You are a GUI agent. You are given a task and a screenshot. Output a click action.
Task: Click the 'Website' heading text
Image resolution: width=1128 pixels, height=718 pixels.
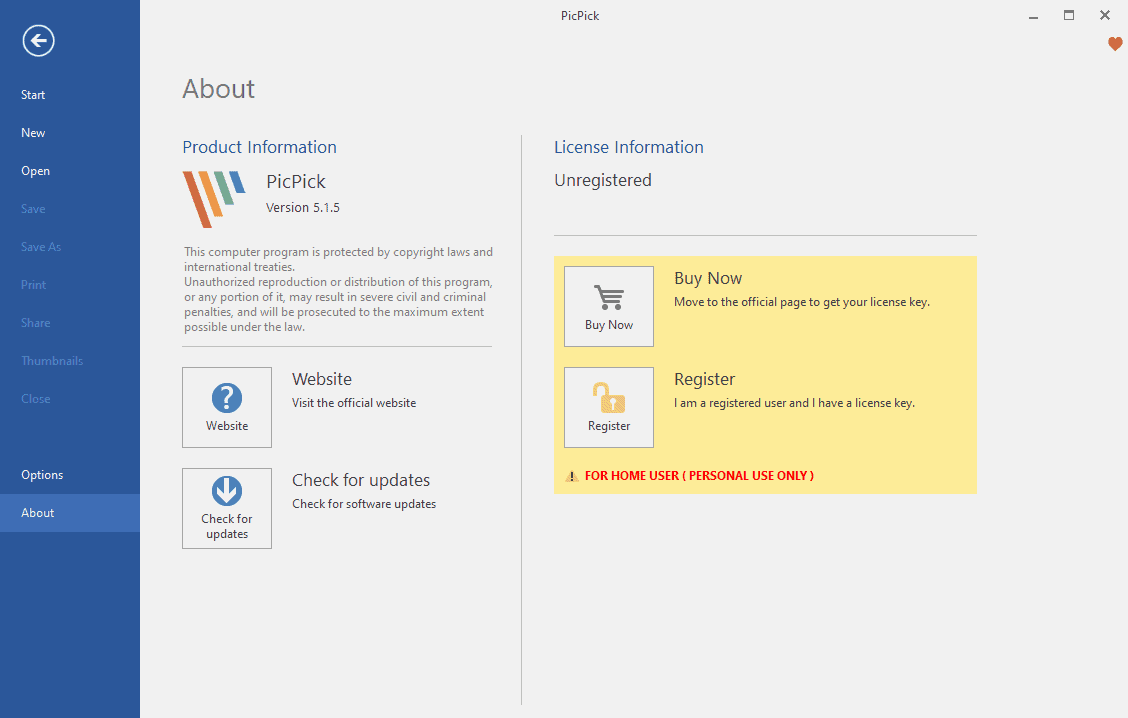pyautogui.click(x=322, y=379)
